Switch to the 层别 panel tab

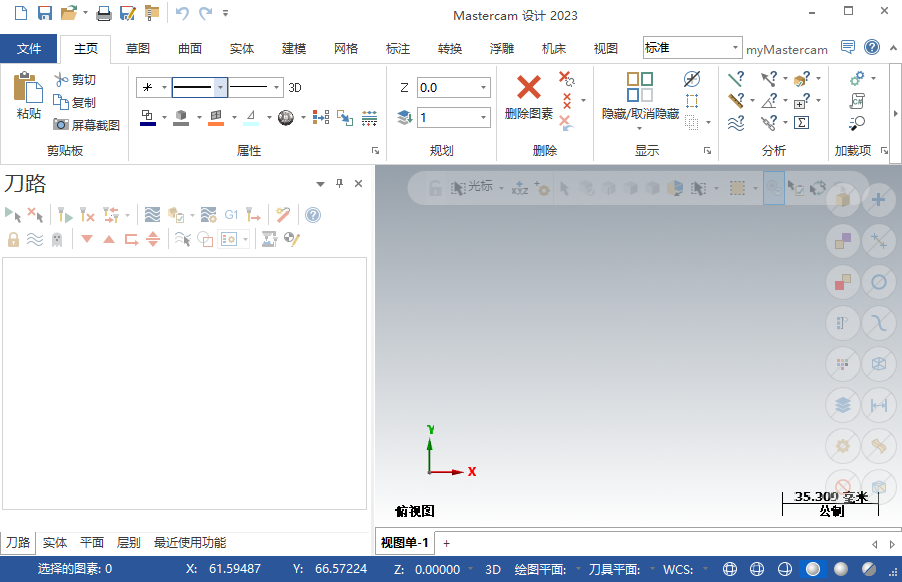point(129,542)
